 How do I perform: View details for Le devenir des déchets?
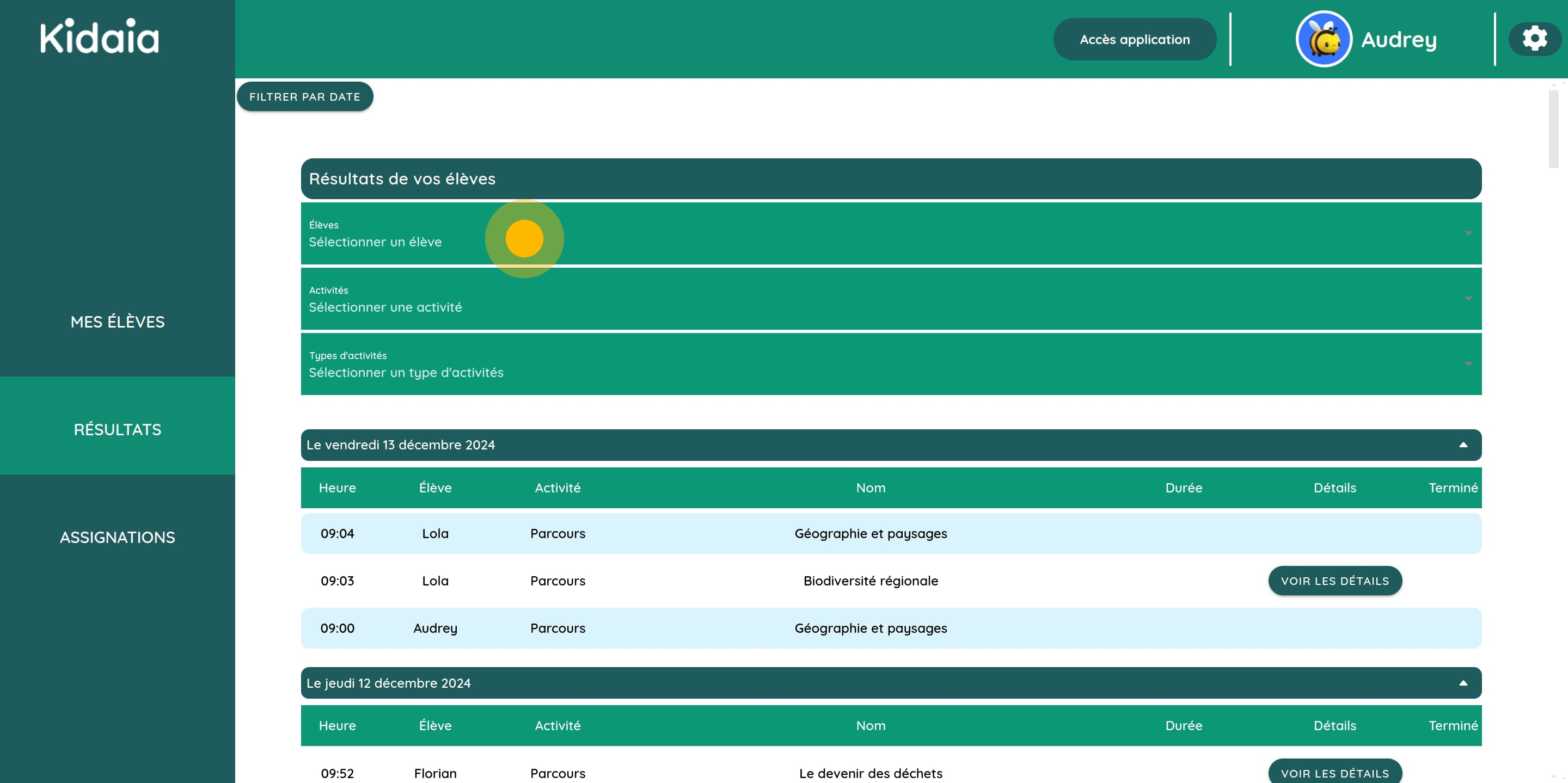pos(1335,773)
